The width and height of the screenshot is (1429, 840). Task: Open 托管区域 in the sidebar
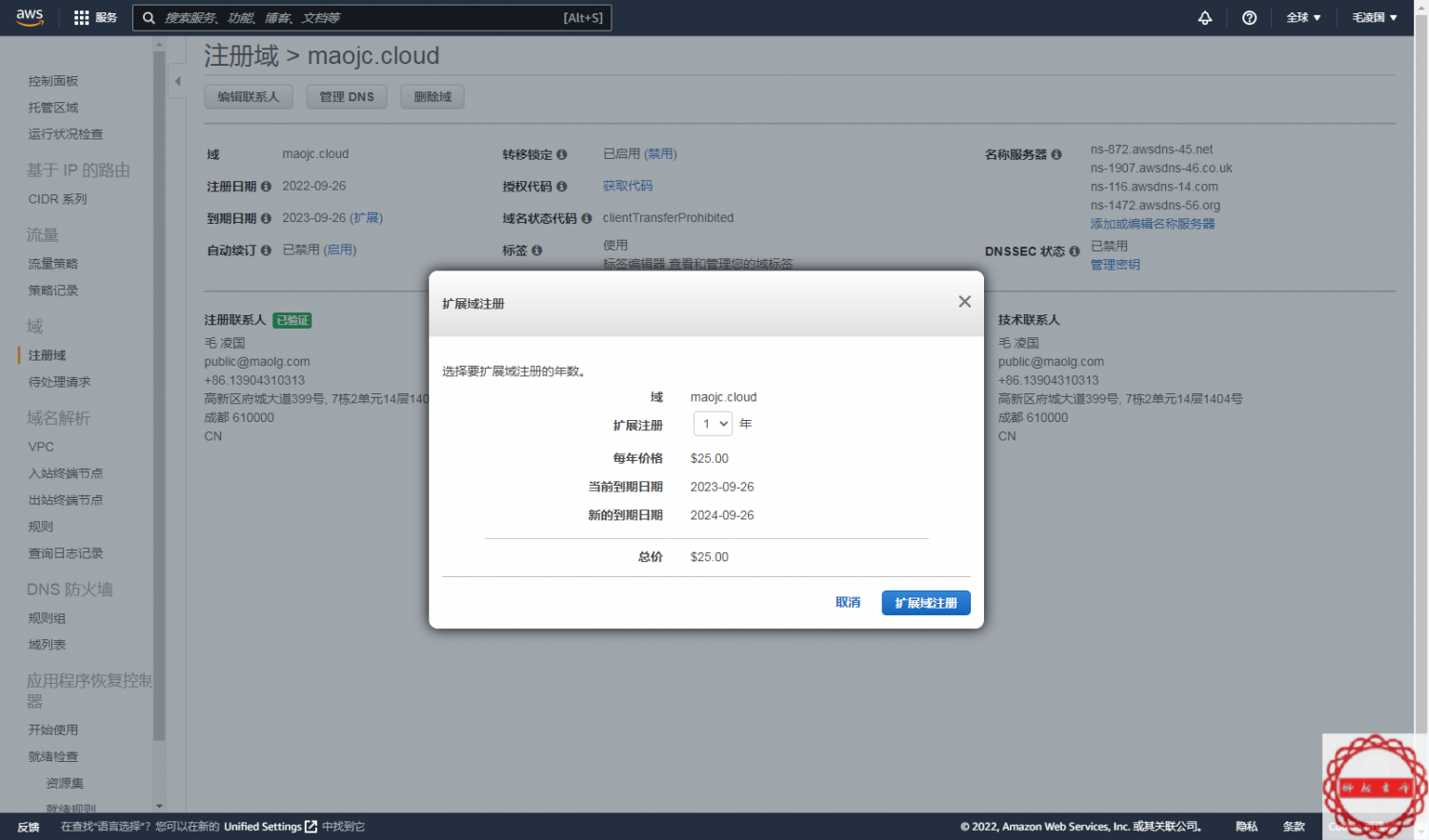[x=53, y=108]
